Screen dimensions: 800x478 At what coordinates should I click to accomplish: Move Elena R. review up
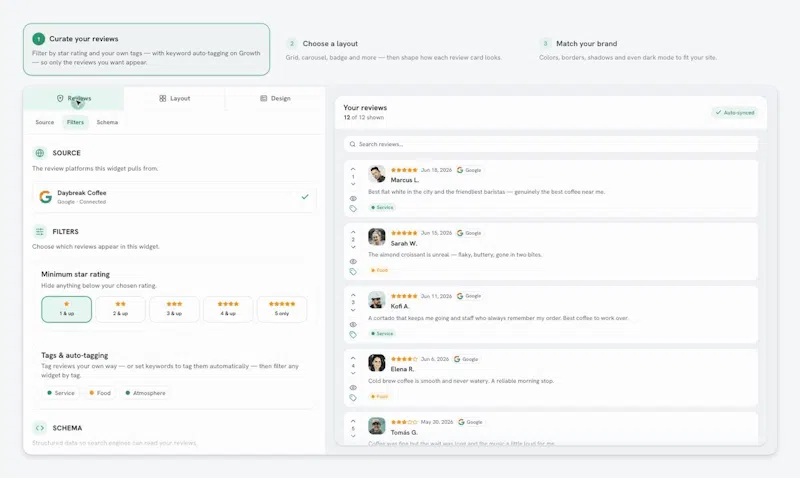coord(353,358)
